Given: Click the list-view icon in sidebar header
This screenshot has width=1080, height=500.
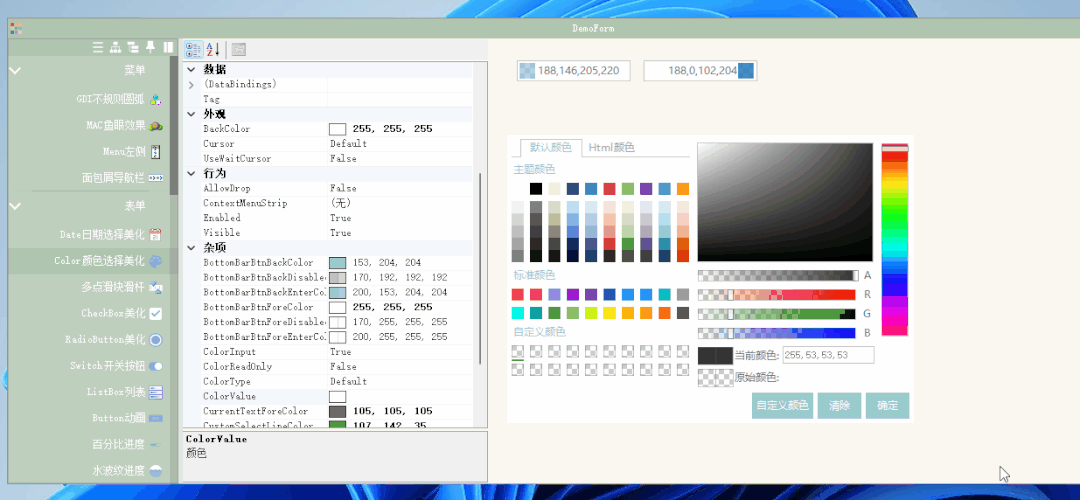Looking at the screenshot, I should [98, 48].
